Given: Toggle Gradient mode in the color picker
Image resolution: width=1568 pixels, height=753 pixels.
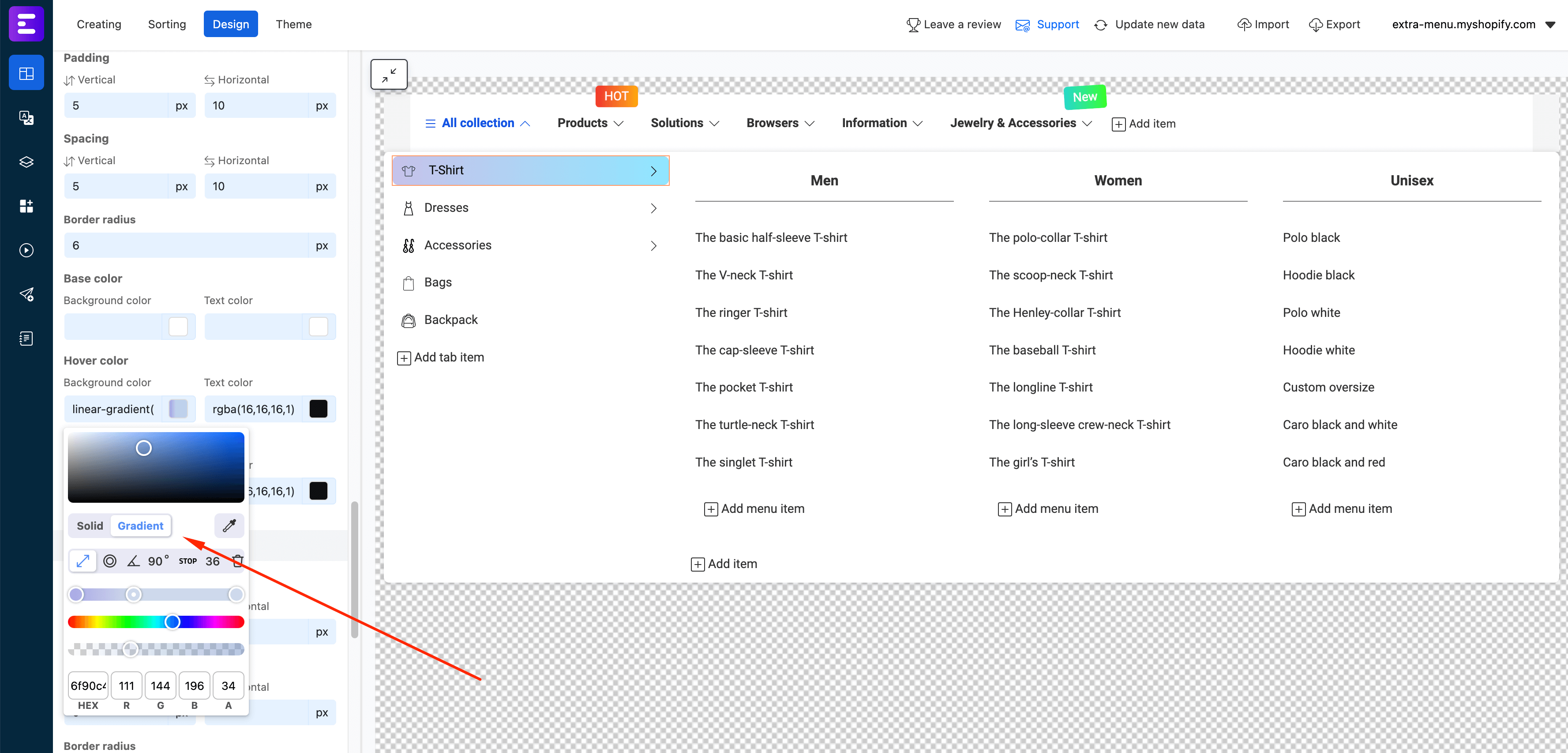Looking at the screenshot, I should click(x=141, y=525).
